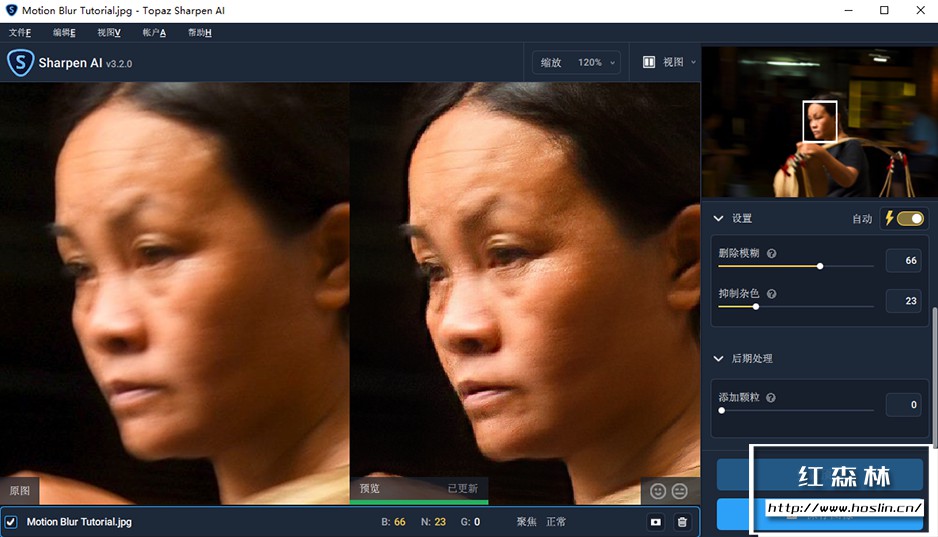
Task: Open the 缩放 120% zoom dropdown
Action: pos(576,63)
